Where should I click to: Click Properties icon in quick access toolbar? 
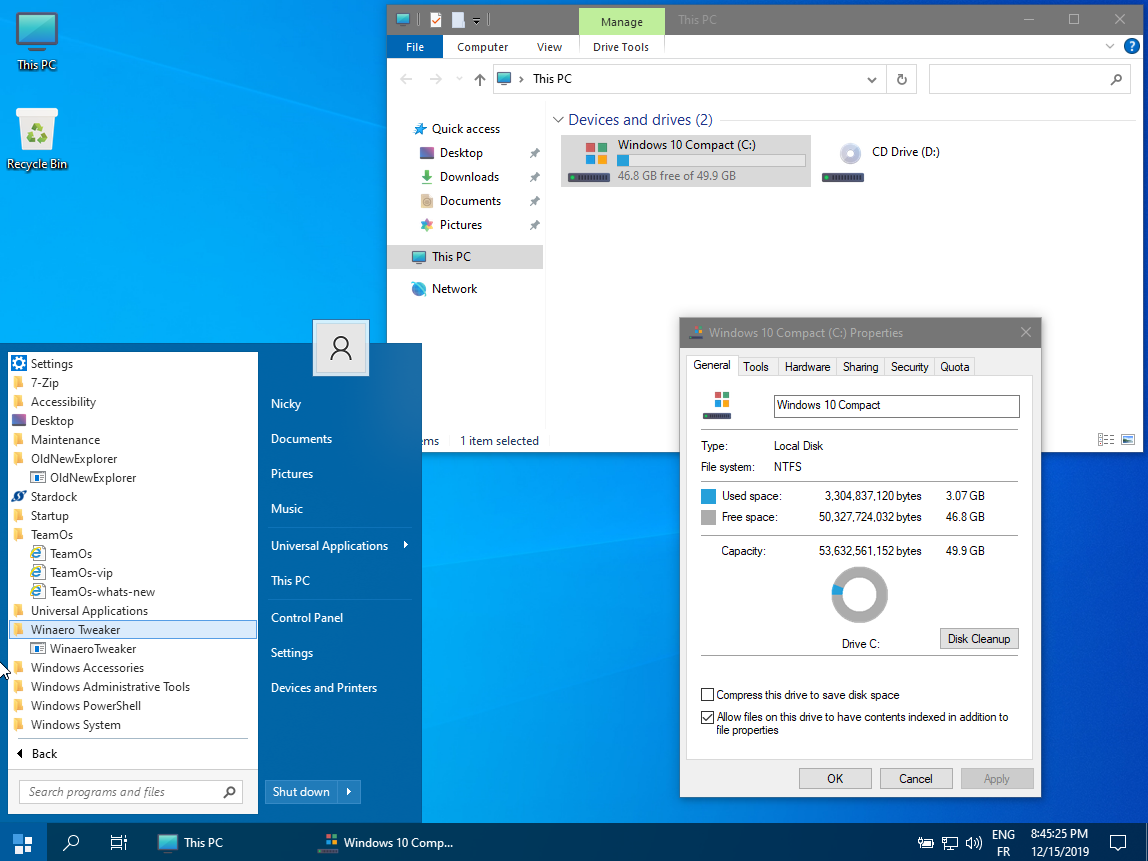click(436, 20)
